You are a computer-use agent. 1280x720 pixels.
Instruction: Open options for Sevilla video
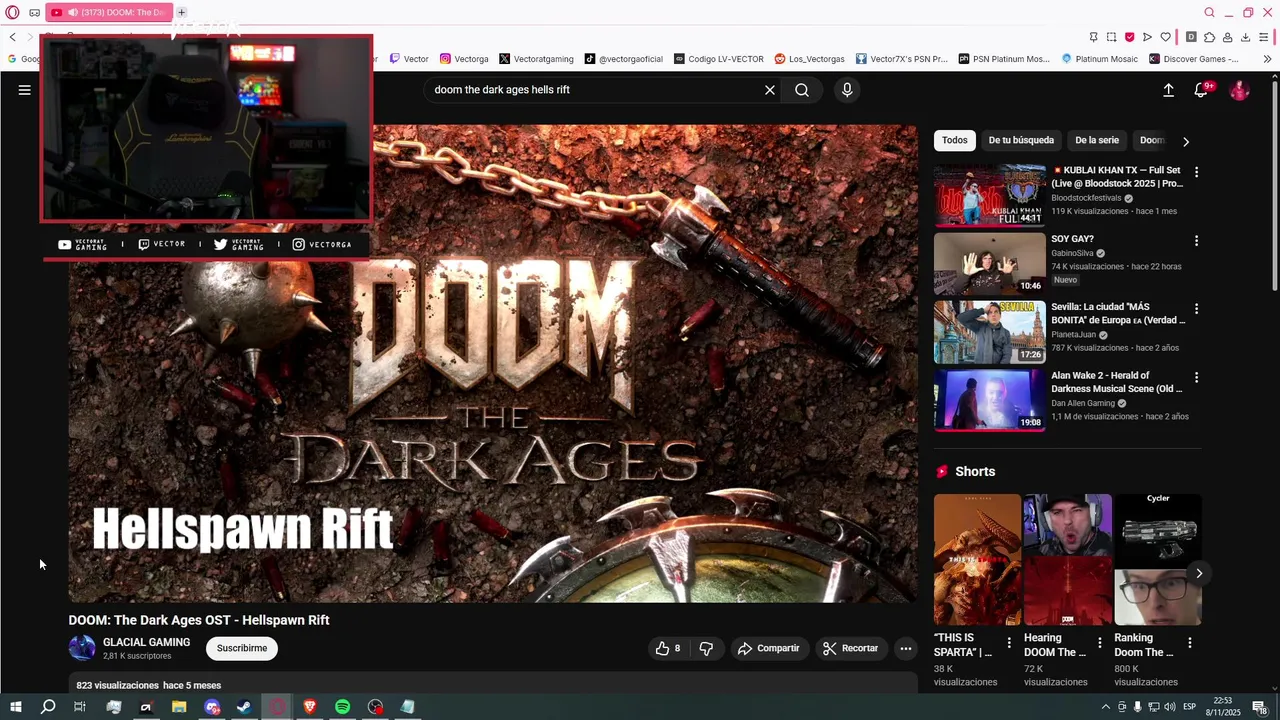(x=1196, y=309)
